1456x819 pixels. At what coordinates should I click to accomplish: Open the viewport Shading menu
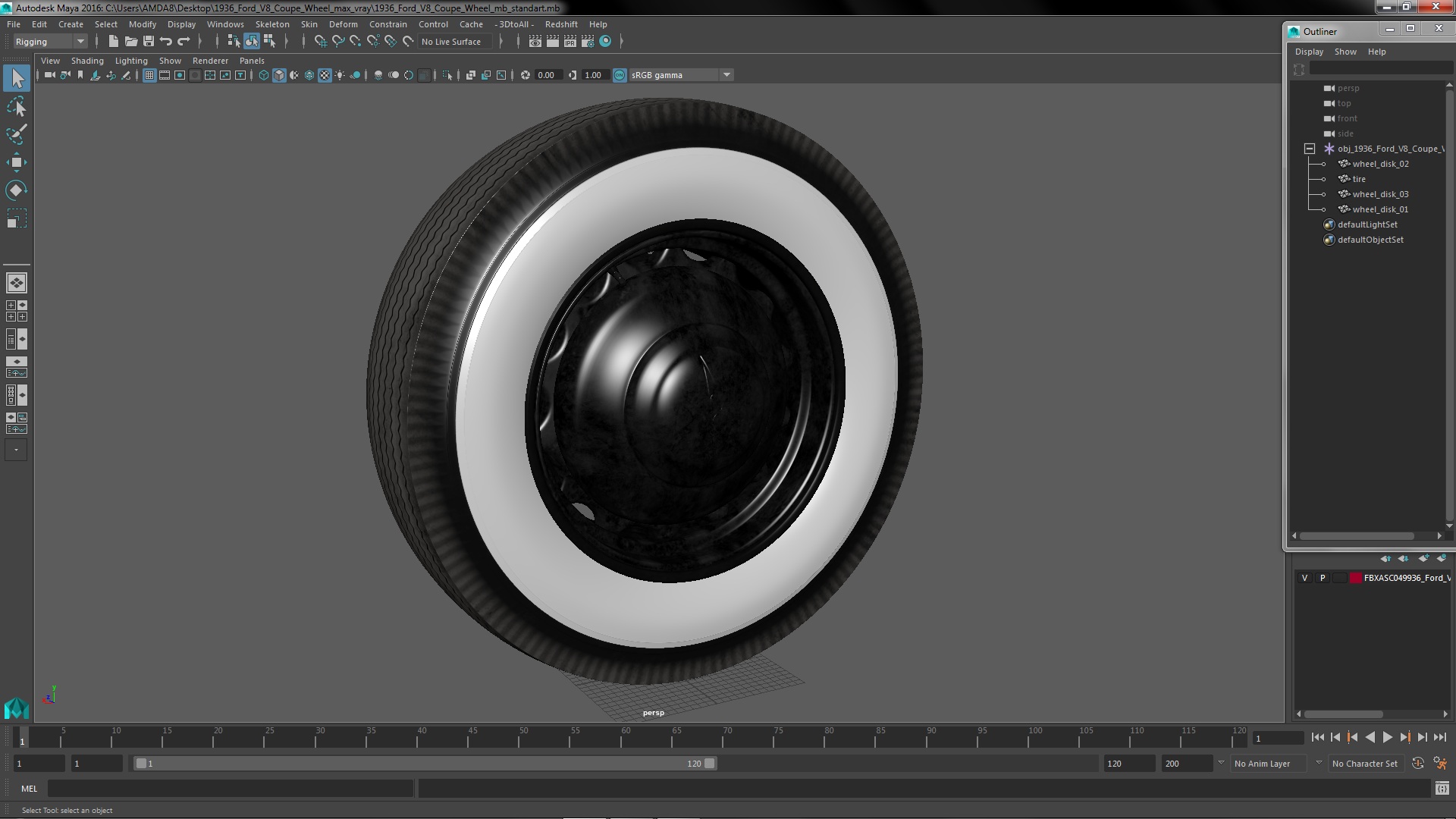(87, 61)
